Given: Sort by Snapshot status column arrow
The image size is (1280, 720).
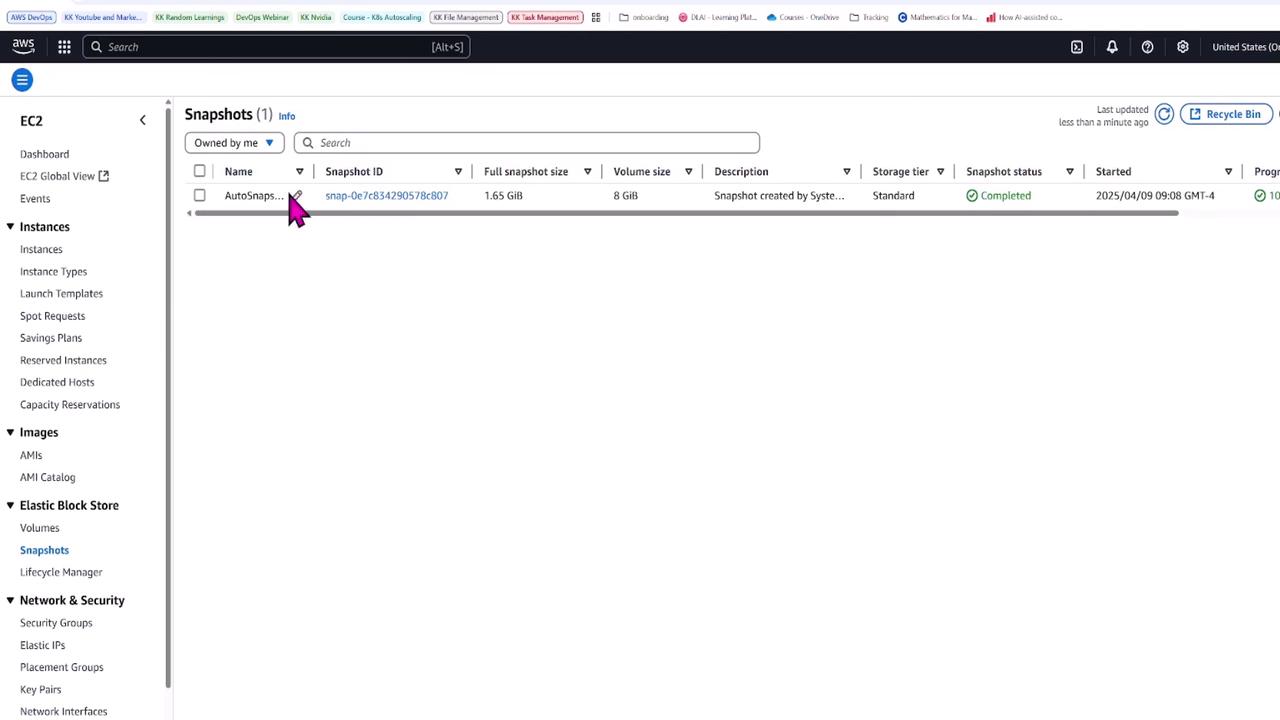Looking at the screenshot, I should click(1070, 172).
